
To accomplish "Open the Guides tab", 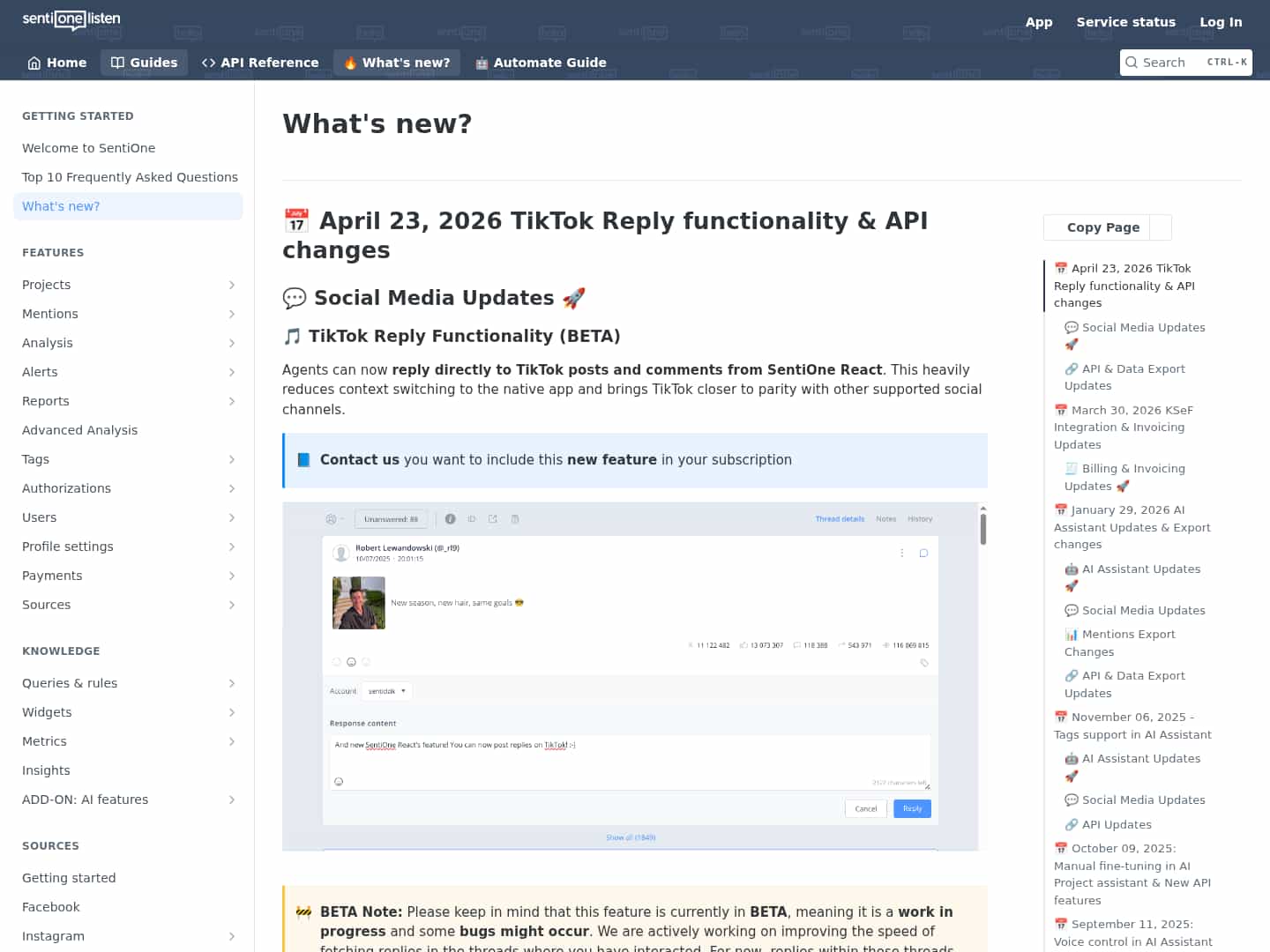I will (144, 63).
